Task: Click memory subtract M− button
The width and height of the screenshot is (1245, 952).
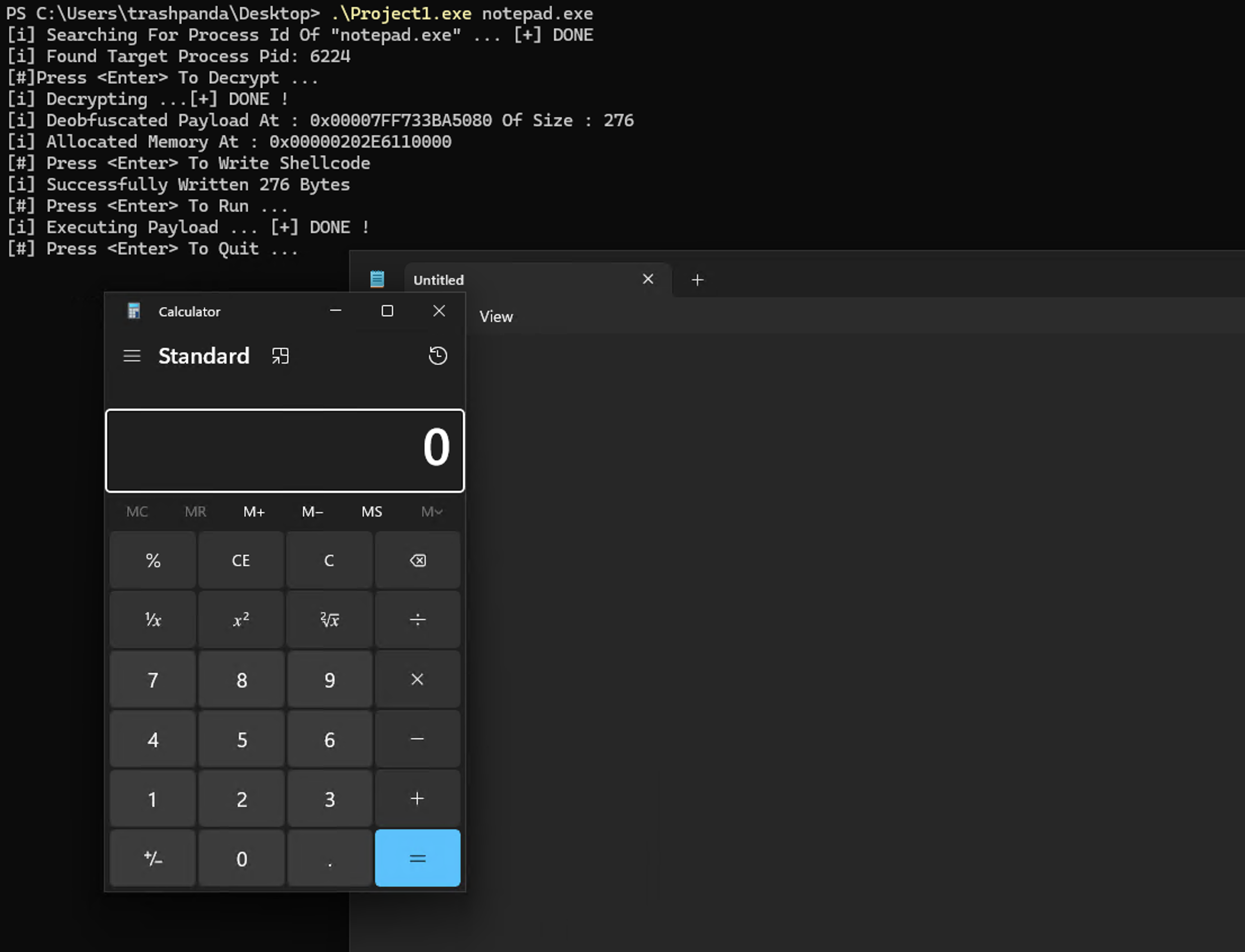Action: tap(312, 511)
